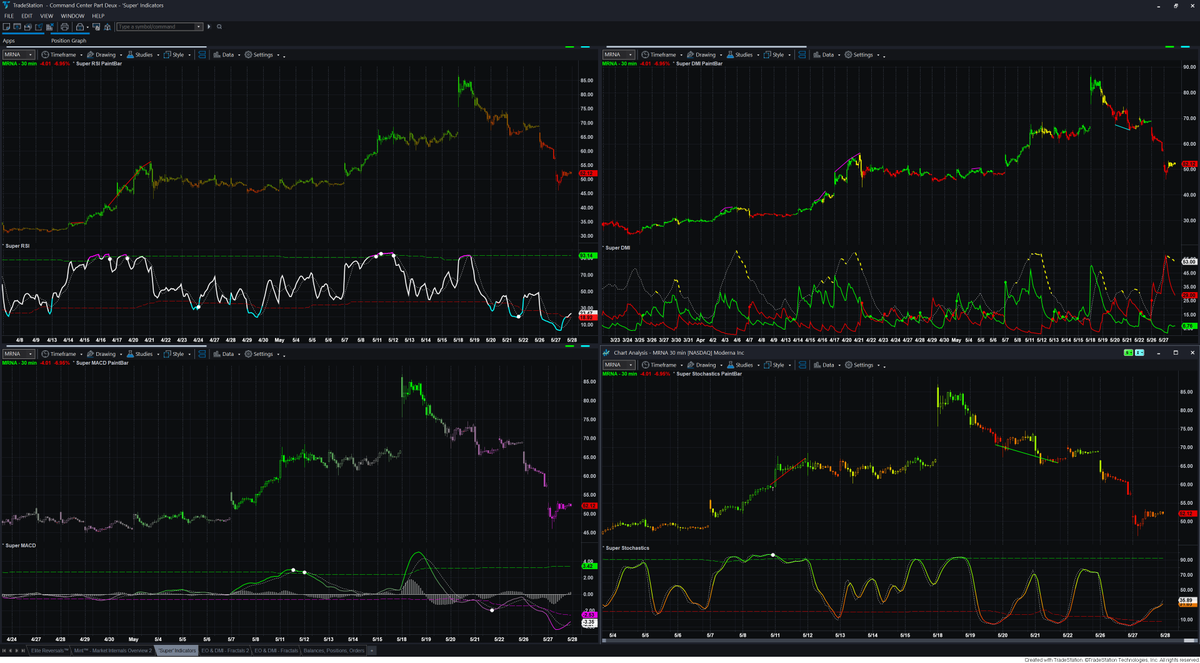The height and width of the screenshot is (663, 1200).
Task: Open Settings in Super MACD chart
Action: coord(261,354)
